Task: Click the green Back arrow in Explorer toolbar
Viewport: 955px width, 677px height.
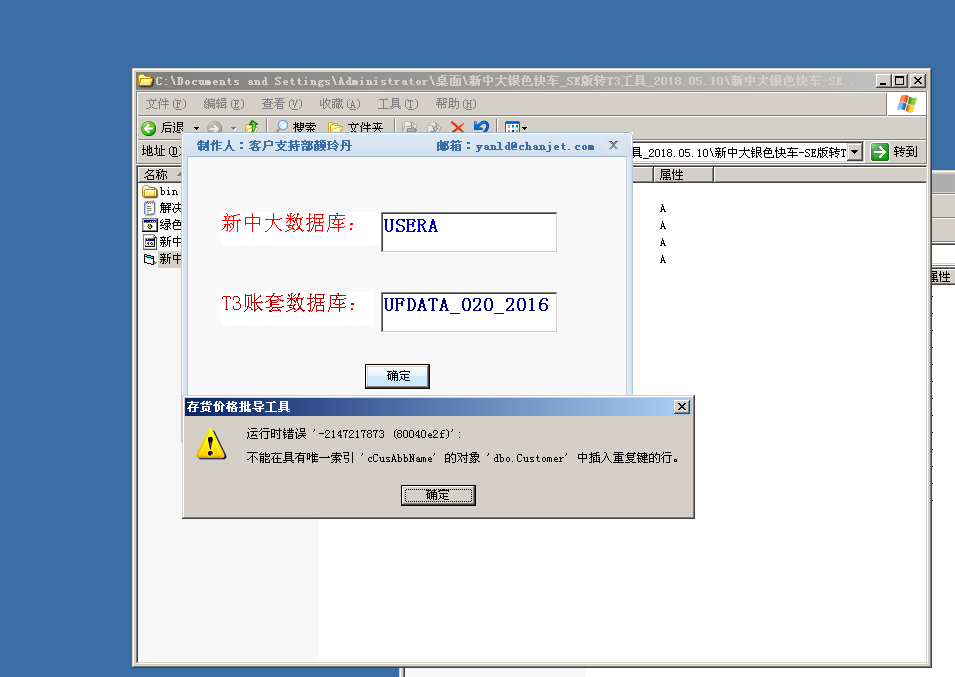Action: pyautogui.click(x=149, y=128)
